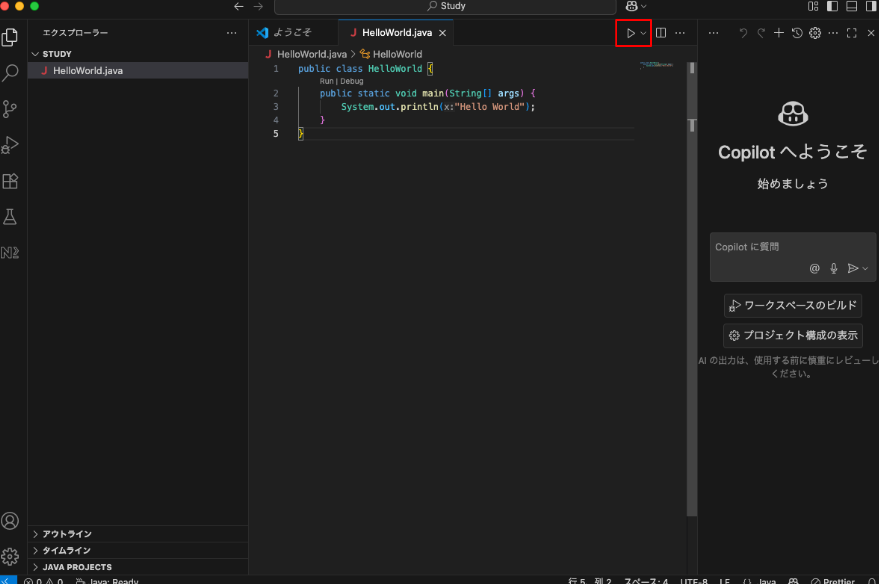
Task: Start a new Copilot chat
Action: point(779,33)
